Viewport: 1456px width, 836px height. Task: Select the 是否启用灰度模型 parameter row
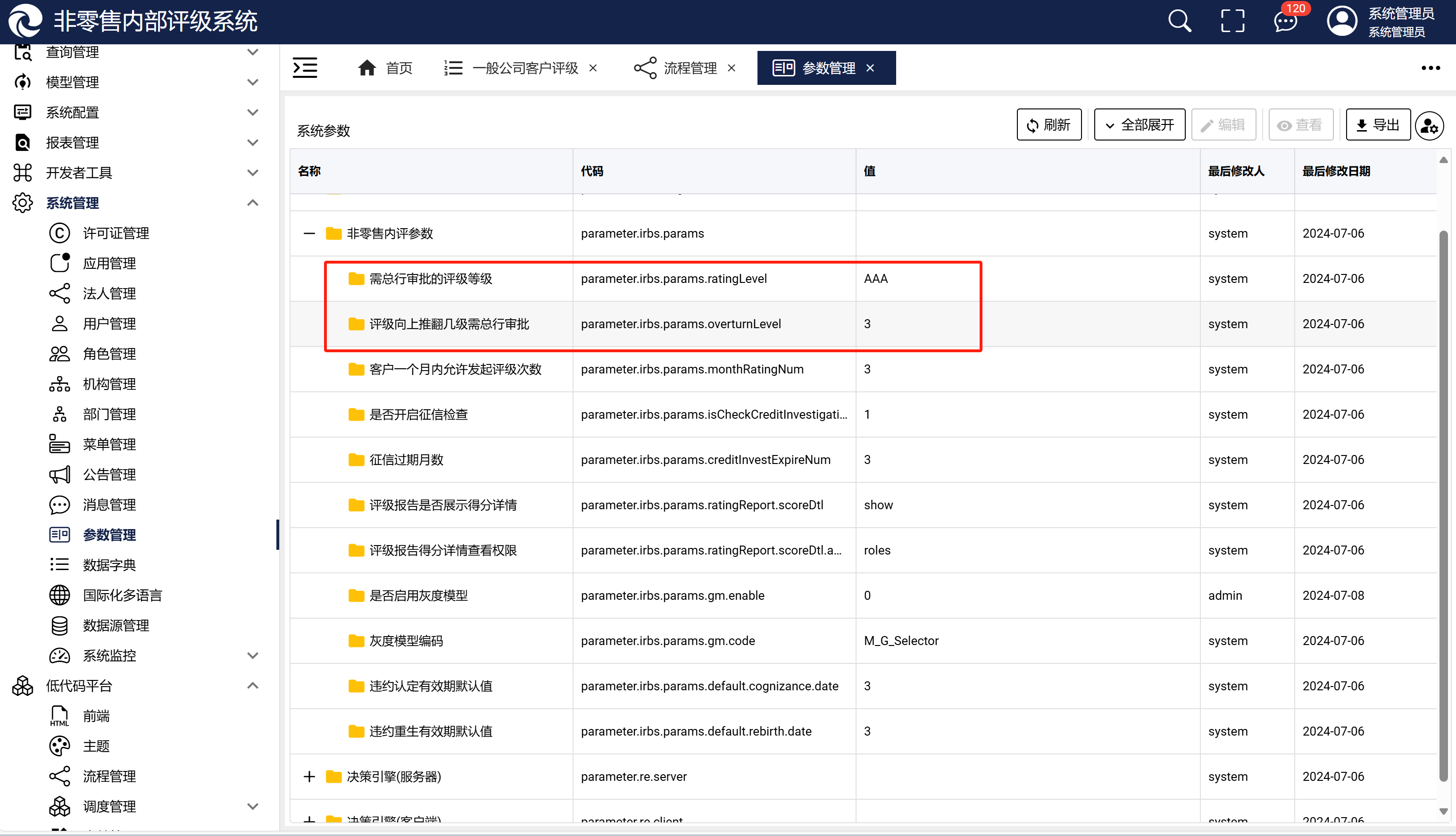pyautogui.click(x=418, y=596)
